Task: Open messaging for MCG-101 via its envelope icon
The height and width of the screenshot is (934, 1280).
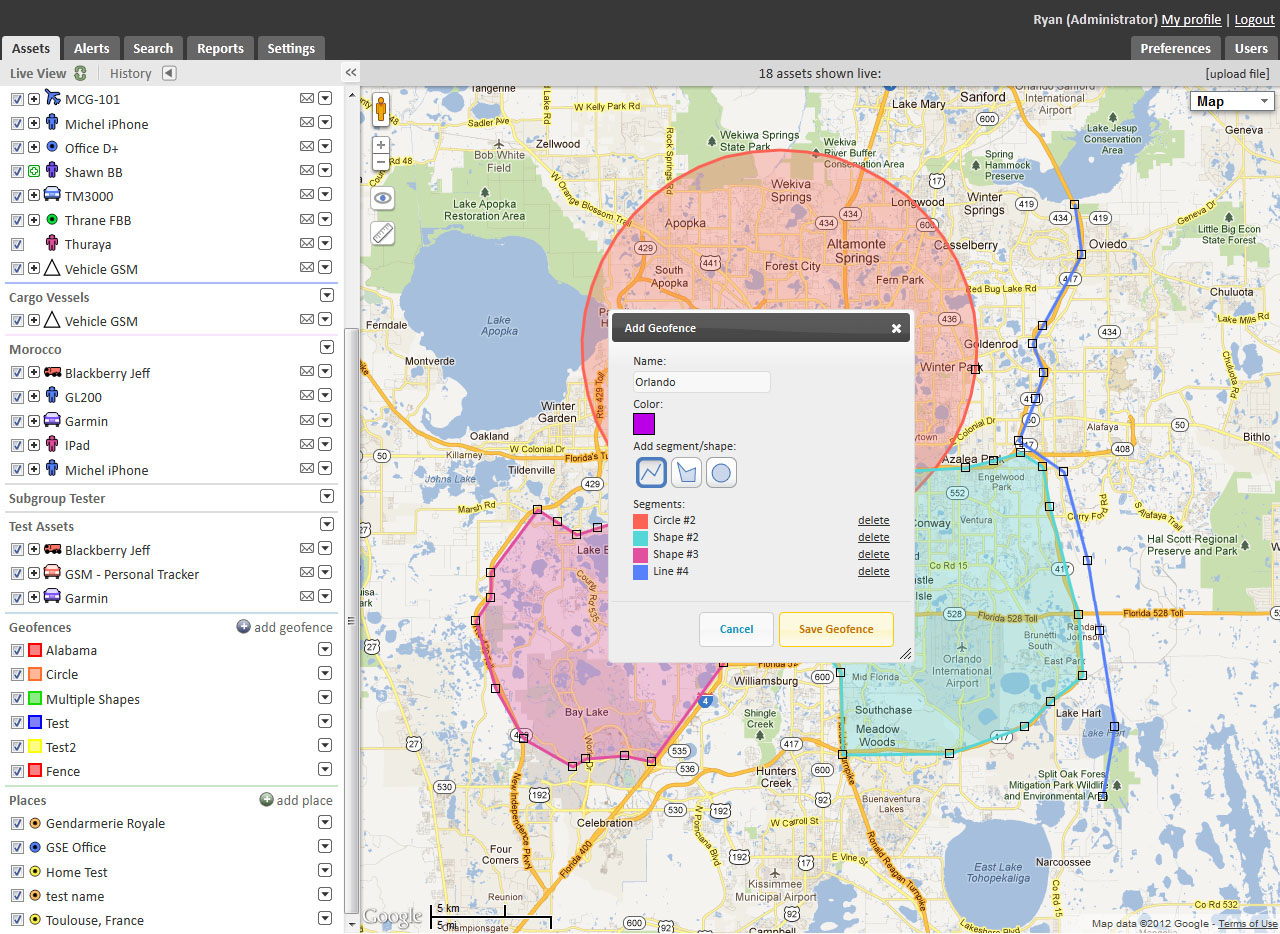Action: coord(306,98)
